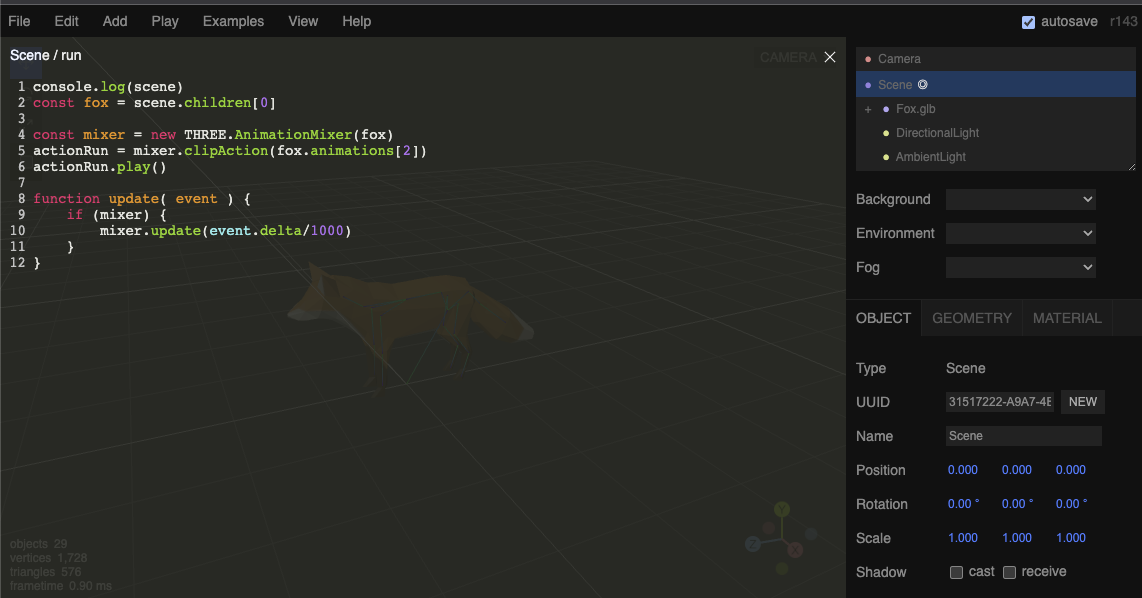Click the yellow dot beside DirectionalLight
The width and height of the screenshot is (1142, 598).
click(x=886, y=133)
